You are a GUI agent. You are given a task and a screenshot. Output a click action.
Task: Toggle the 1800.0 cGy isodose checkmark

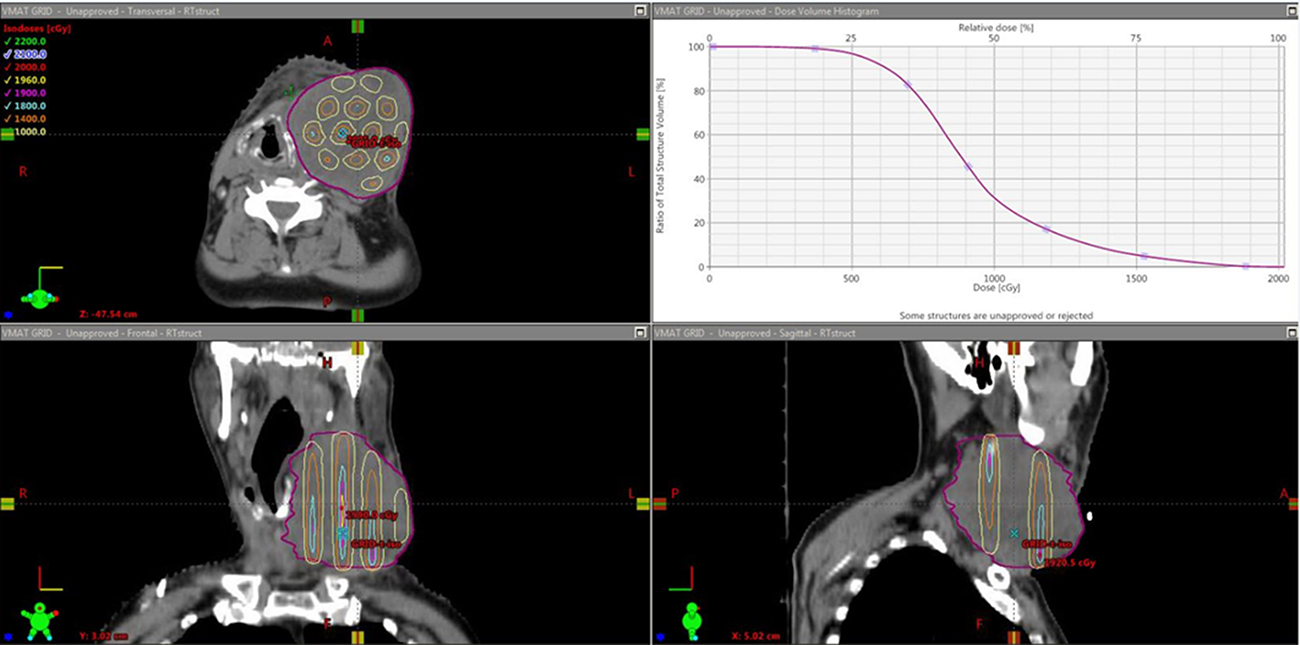tap(9, 106)
